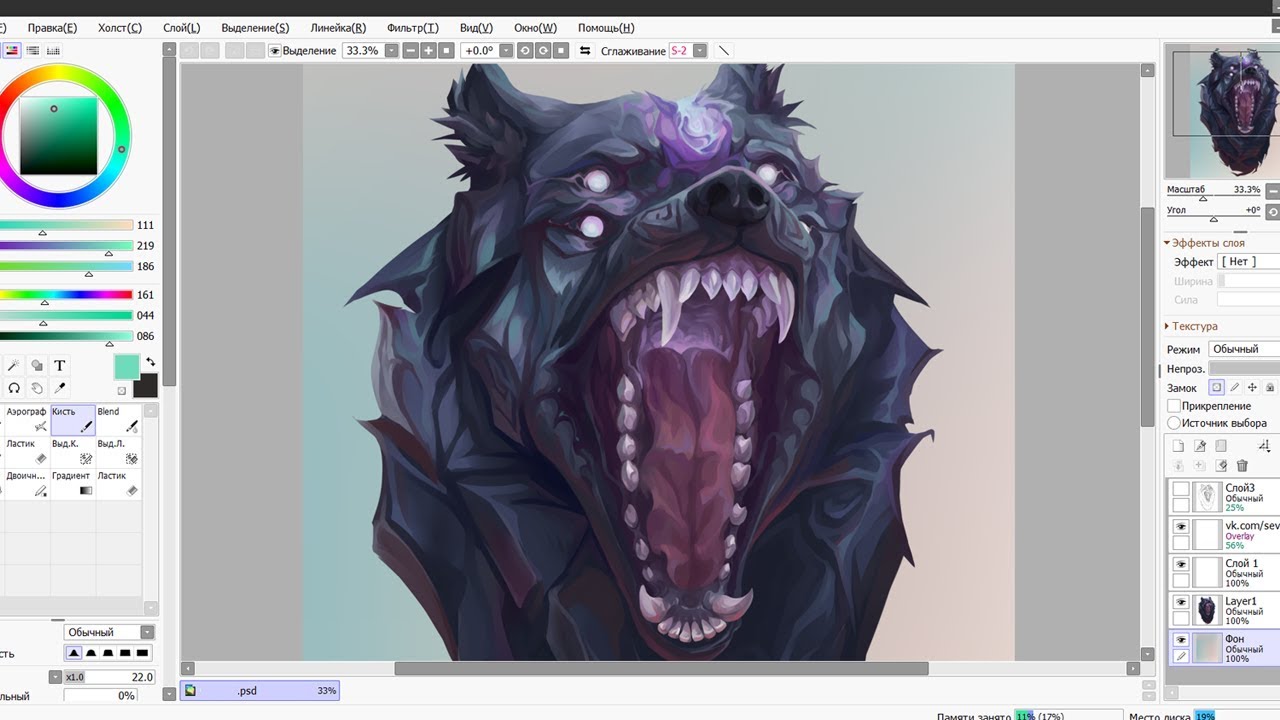Select the Градиент gradient tool
The height and width of the screenshot is (720, 1280).
(x=73, y=484)
